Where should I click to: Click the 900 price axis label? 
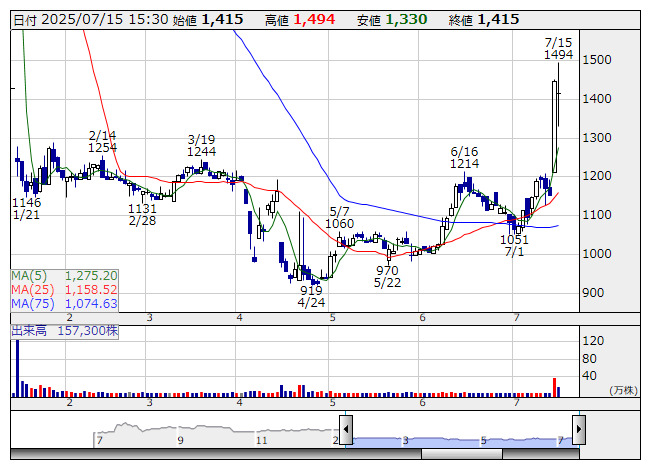coord(593,293)
